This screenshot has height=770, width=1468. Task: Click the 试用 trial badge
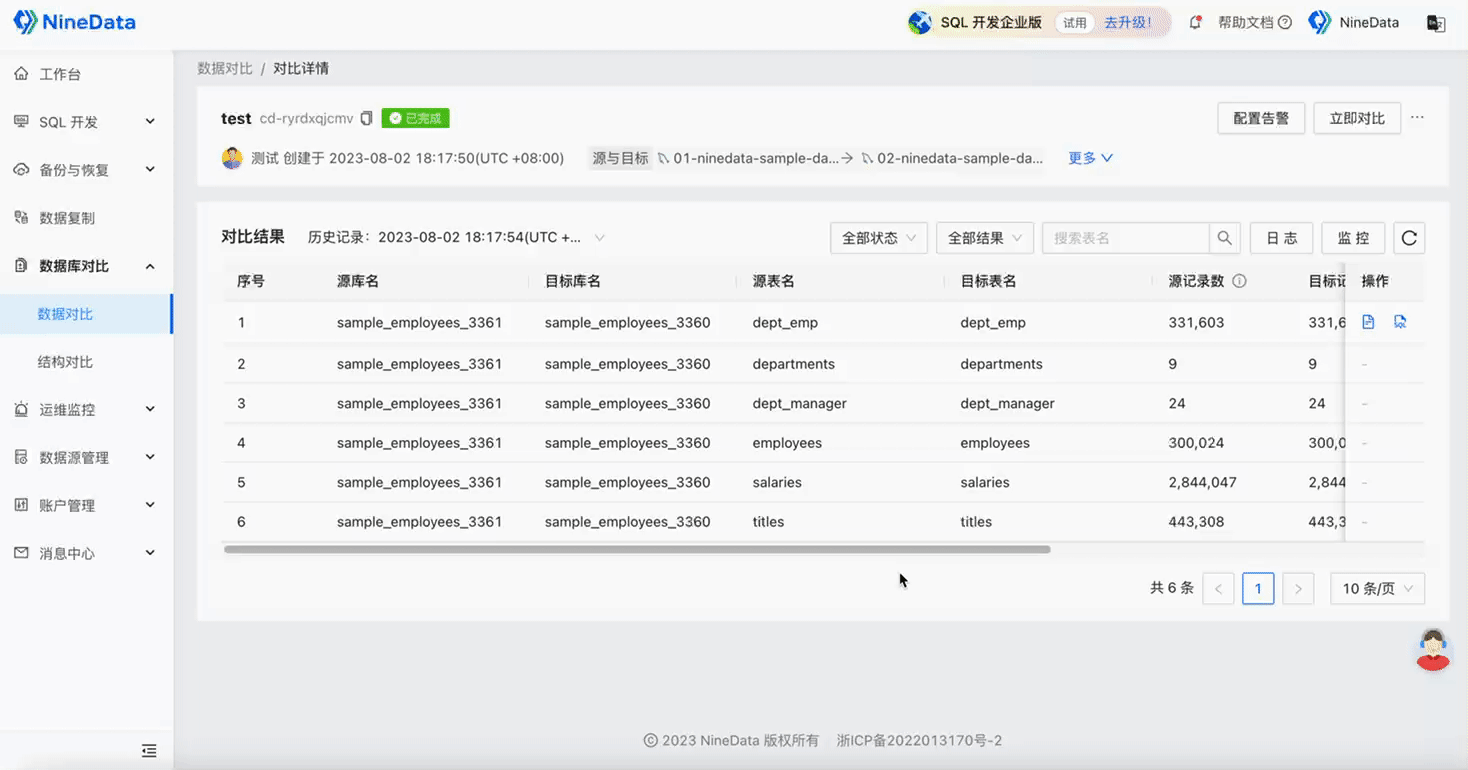(1075, 22)
